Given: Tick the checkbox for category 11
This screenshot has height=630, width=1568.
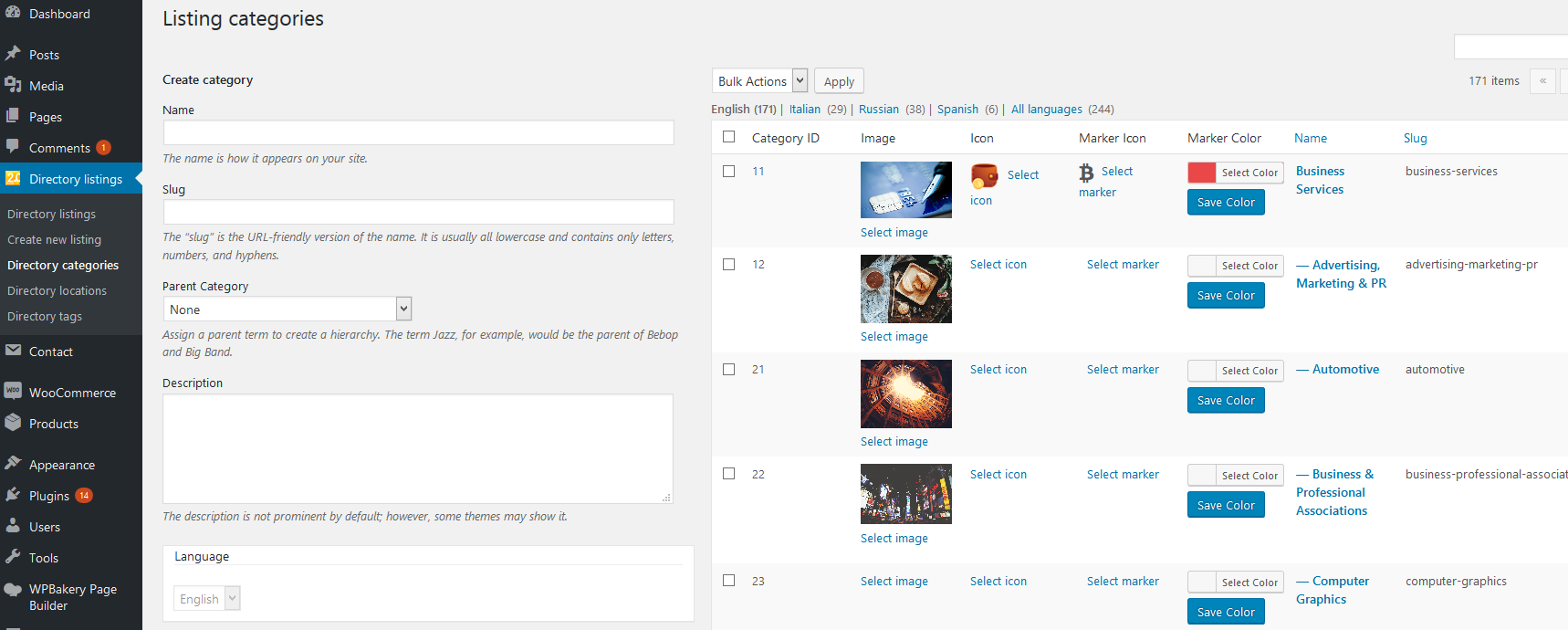Looking at the screenshot, I should (x=728, y=172).
